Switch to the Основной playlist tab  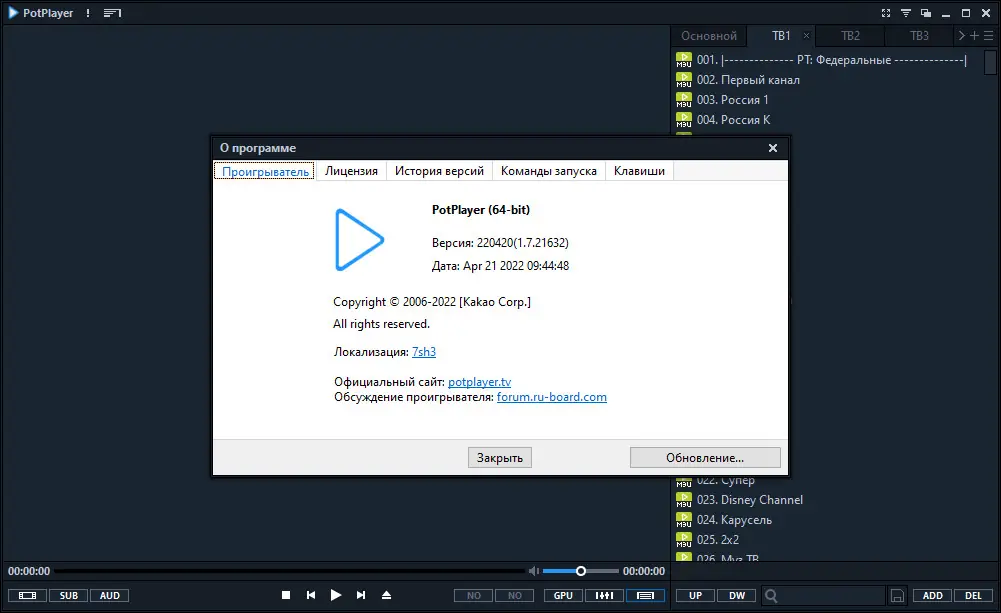709,36
